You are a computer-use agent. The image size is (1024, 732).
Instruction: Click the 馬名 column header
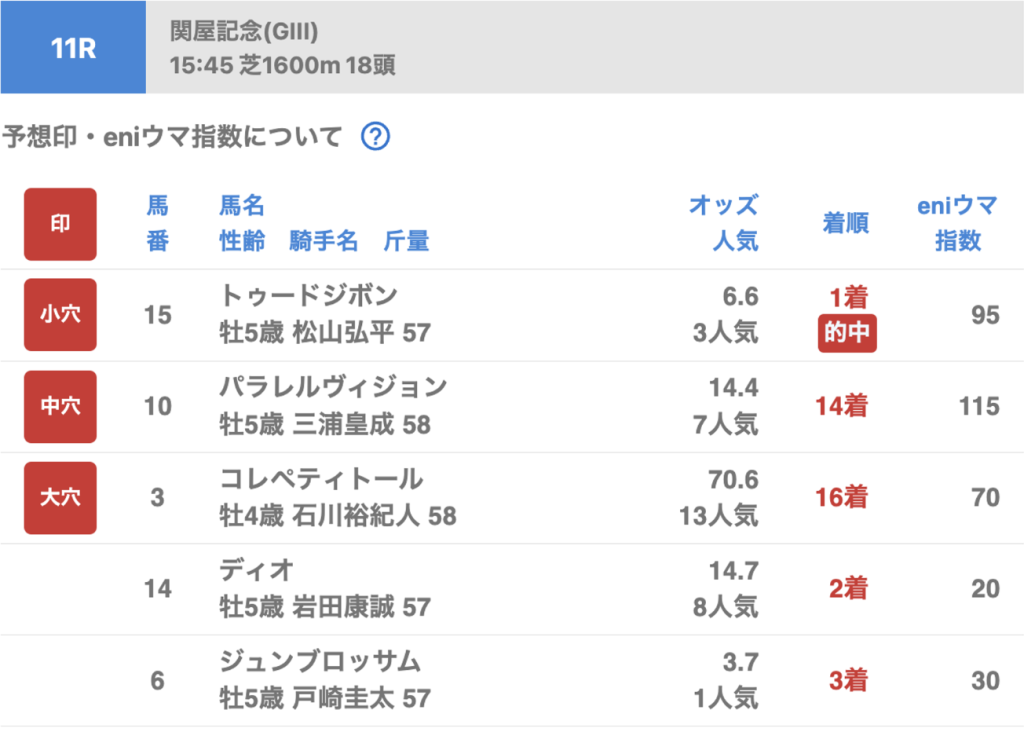click(242, 206)
